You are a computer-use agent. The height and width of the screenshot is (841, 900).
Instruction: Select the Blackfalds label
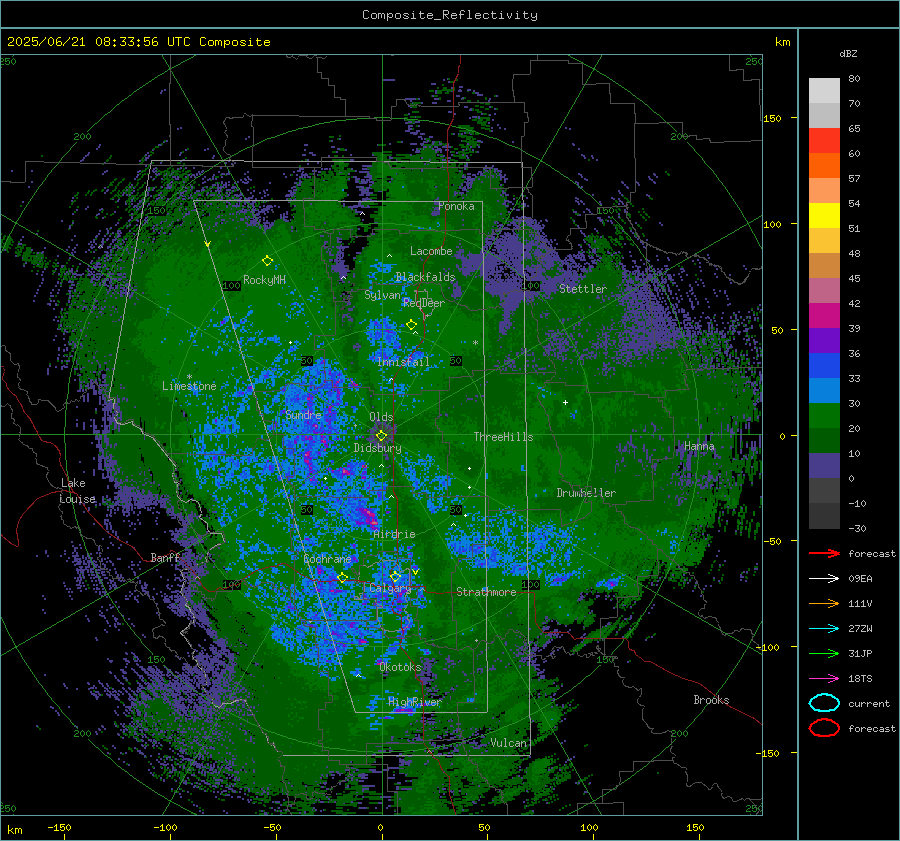coord(425,277)
